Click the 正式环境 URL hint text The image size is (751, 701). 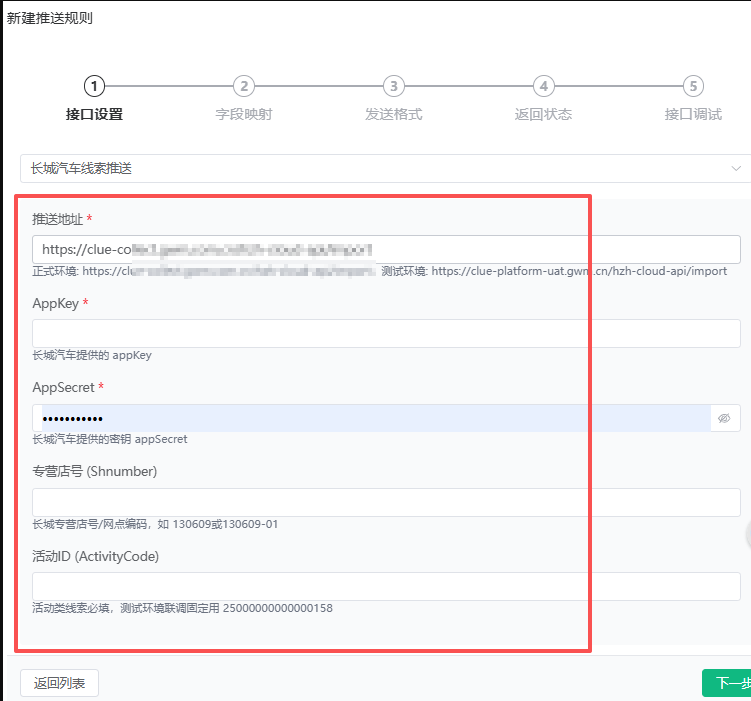click(204, 271)
